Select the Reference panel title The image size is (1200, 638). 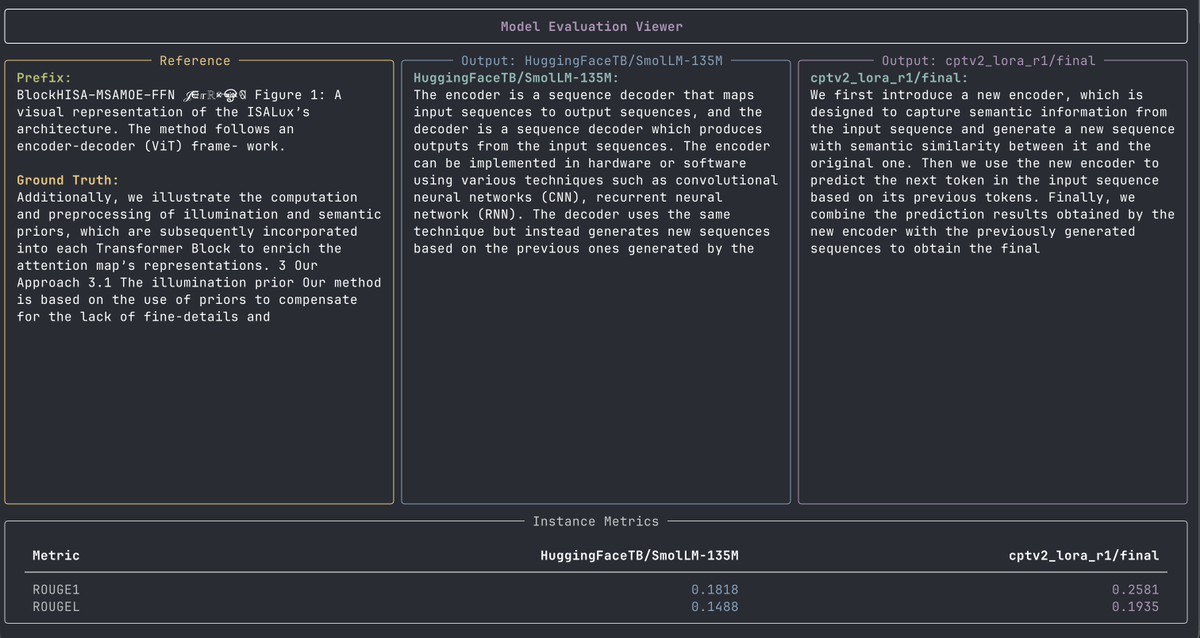195,61
